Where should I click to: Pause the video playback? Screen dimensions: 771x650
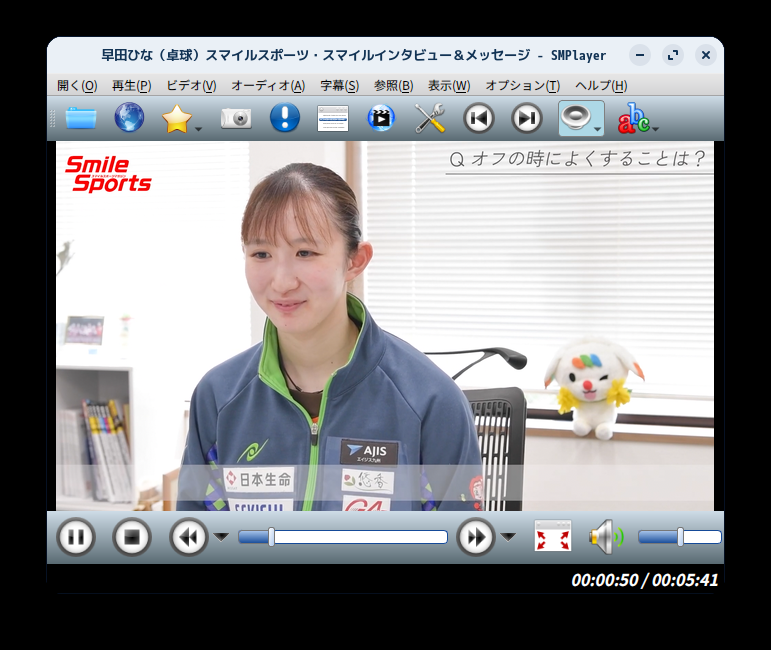coord(75,537)
